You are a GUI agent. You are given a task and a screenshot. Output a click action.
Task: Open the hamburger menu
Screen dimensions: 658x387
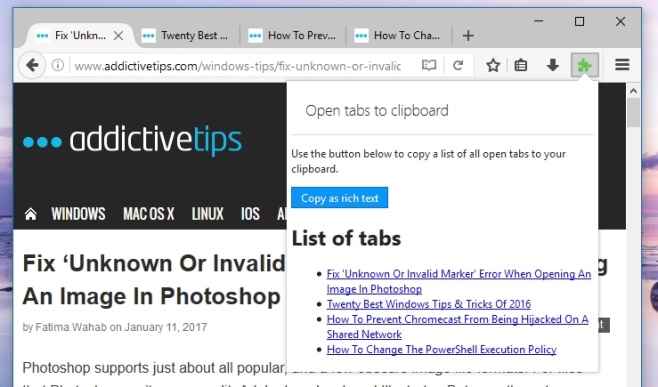click(622, 65)
